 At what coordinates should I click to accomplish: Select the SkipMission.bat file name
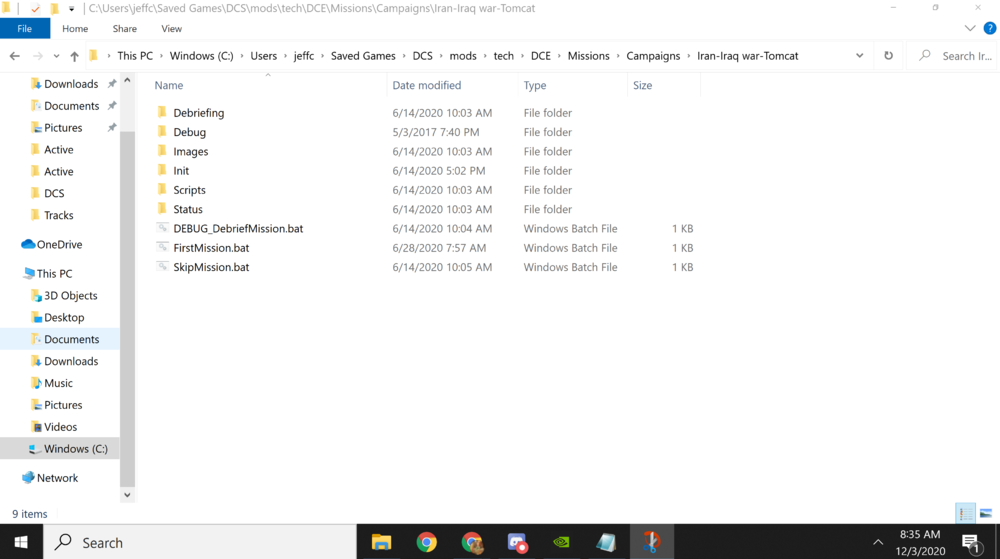click(211, 266)
